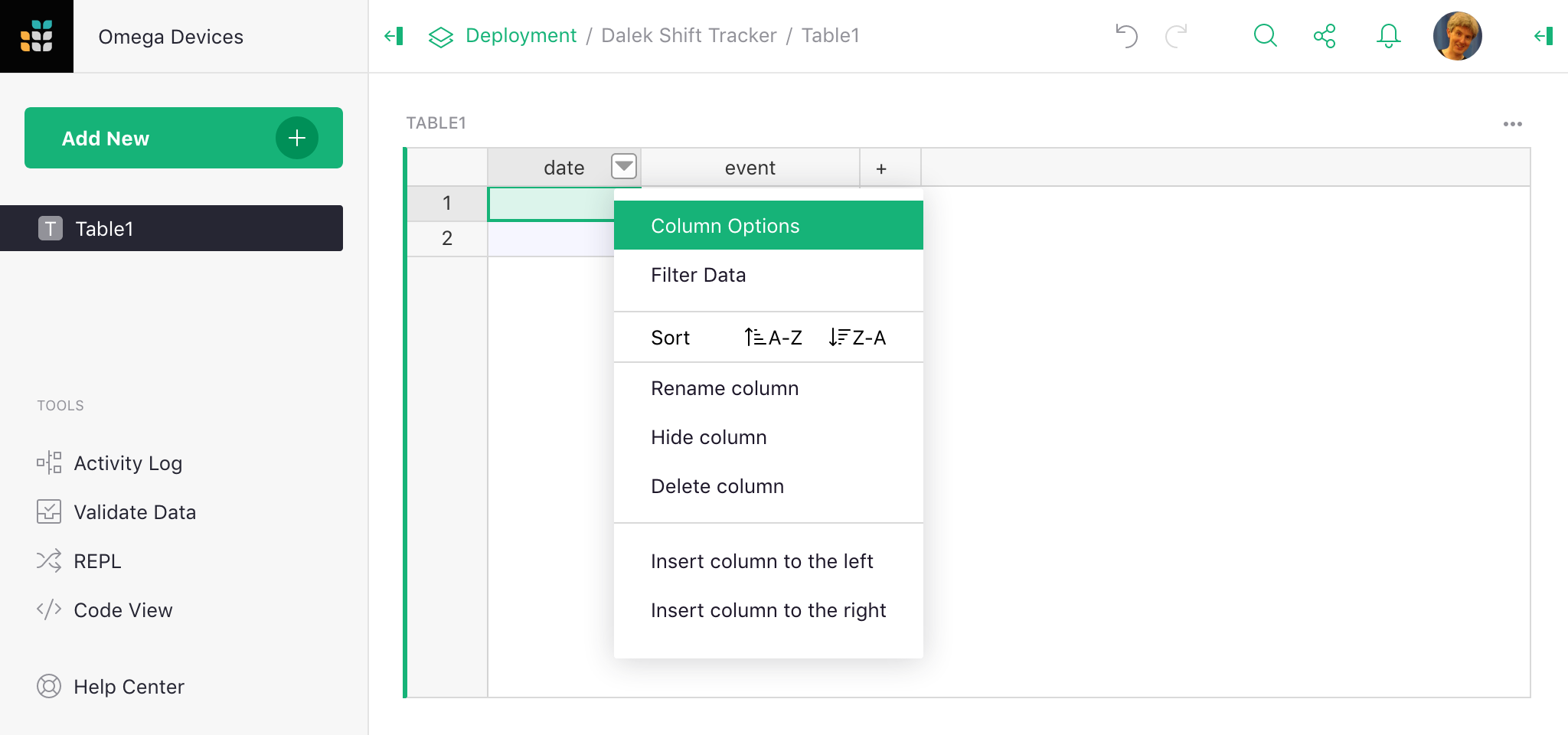Click the redo arrow icon
The width and height of the screenshot is (1568, 735).
[1177, 36]
